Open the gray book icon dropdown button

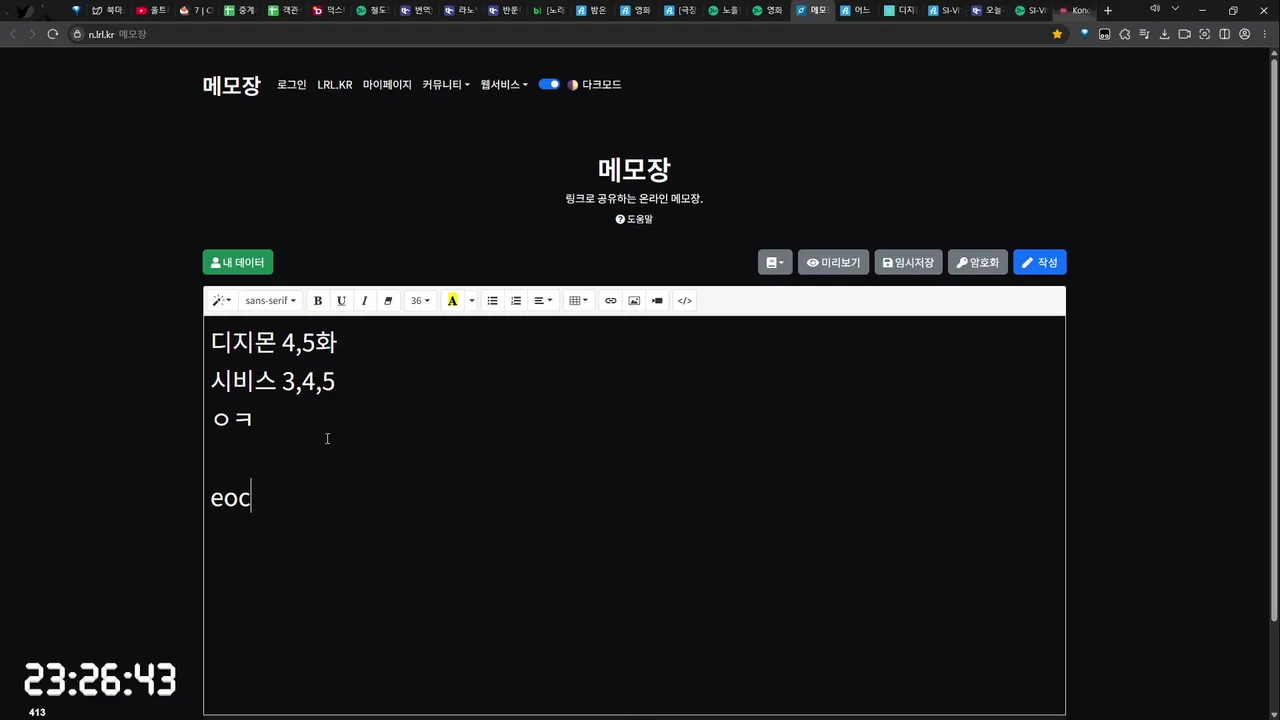[x=775, y=262]
